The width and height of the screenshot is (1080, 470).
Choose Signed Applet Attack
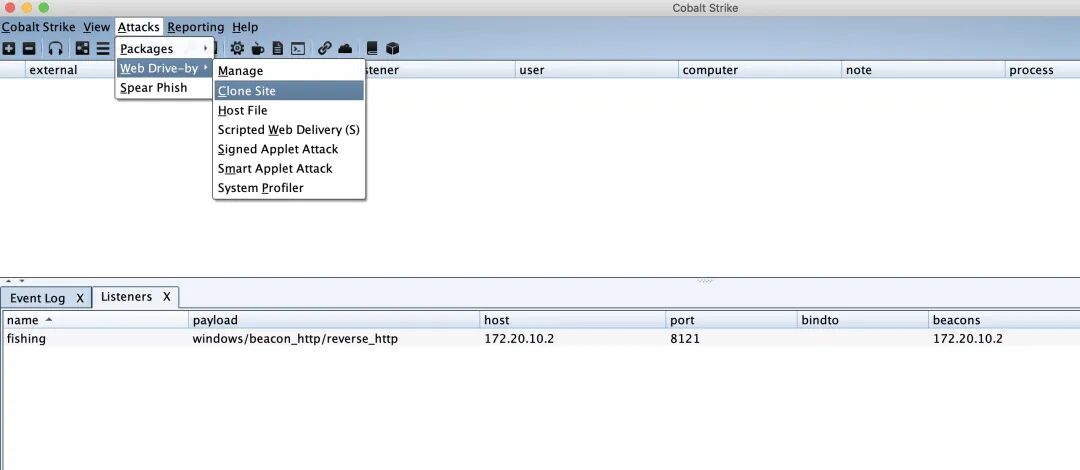289,149
